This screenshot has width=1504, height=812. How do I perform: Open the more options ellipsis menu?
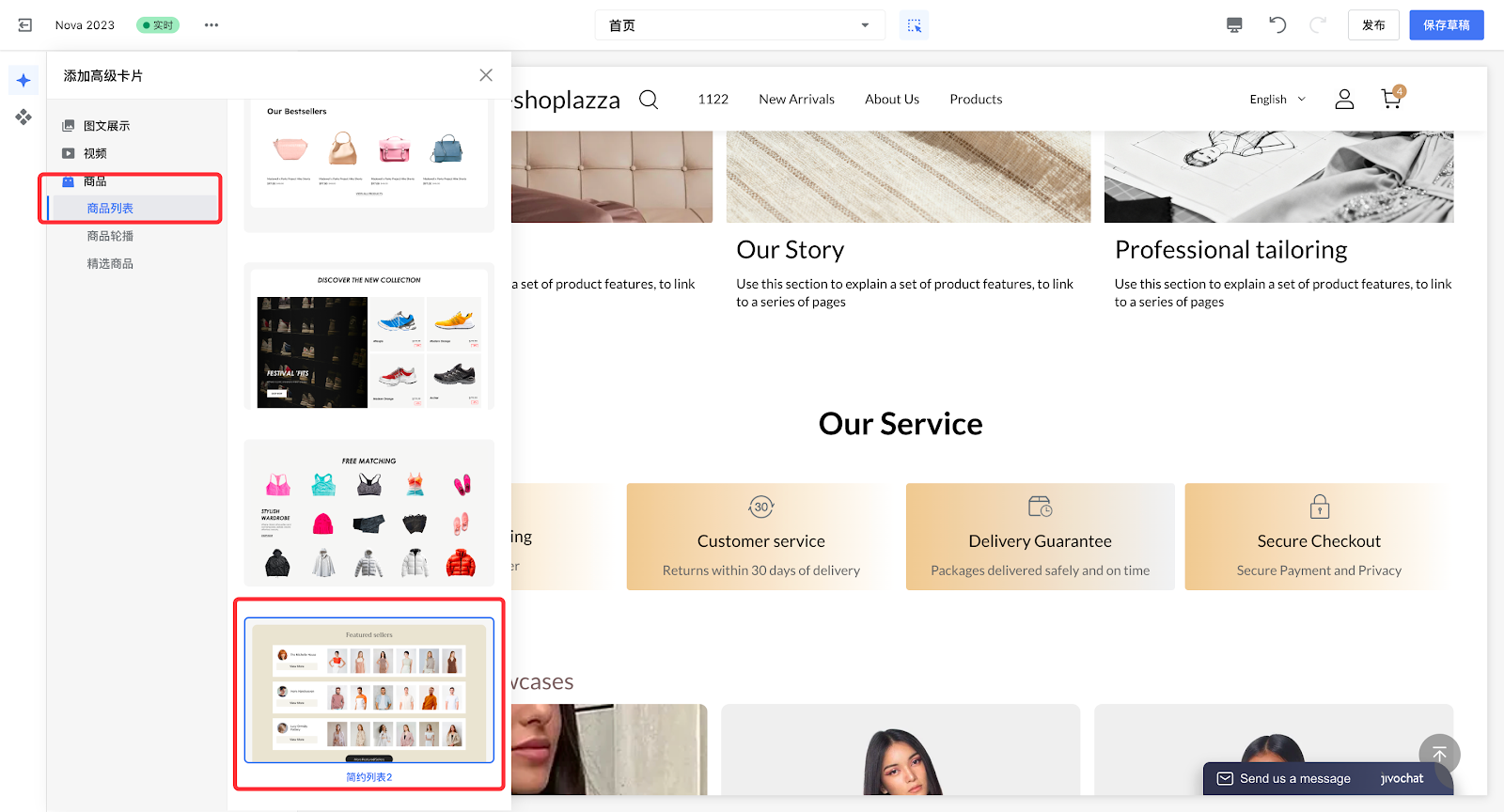(x=211, y=25)
